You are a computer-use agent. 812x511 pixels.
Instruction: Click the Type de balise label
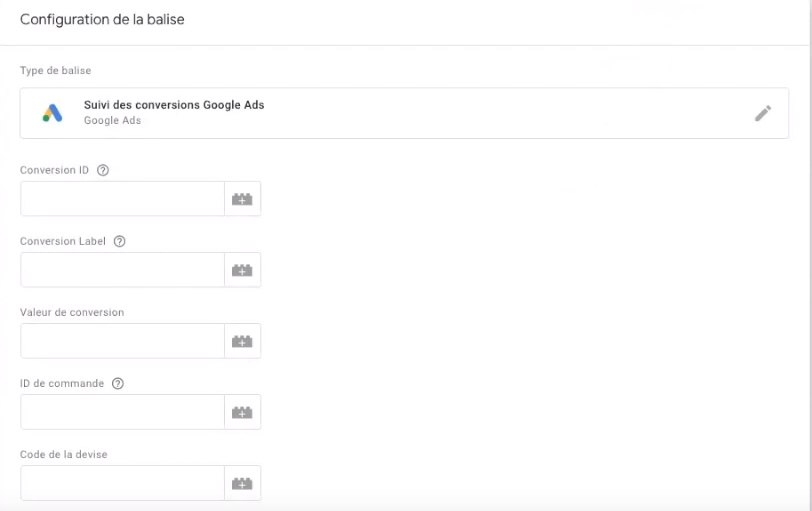(x=55, y=70)
